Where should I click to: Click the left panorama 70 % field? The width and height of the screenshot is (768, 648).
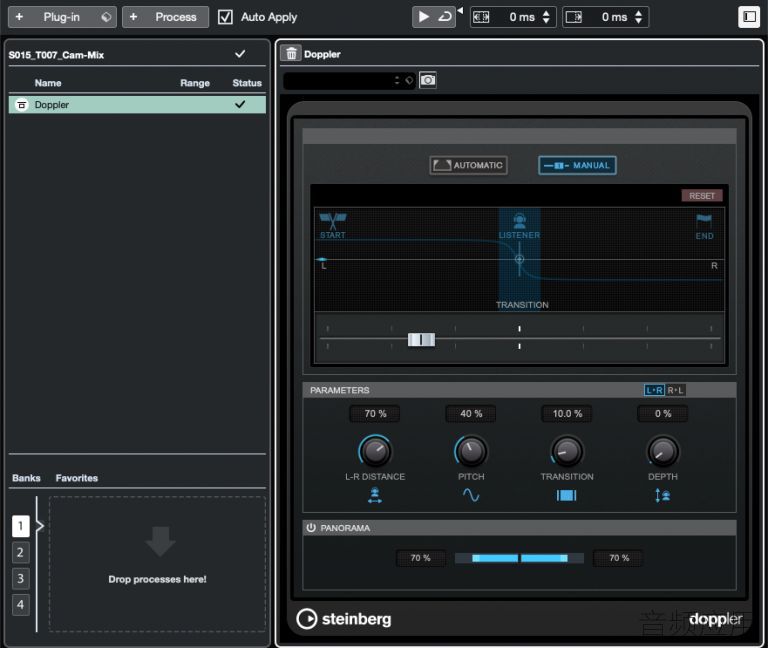tap(421, 558)
